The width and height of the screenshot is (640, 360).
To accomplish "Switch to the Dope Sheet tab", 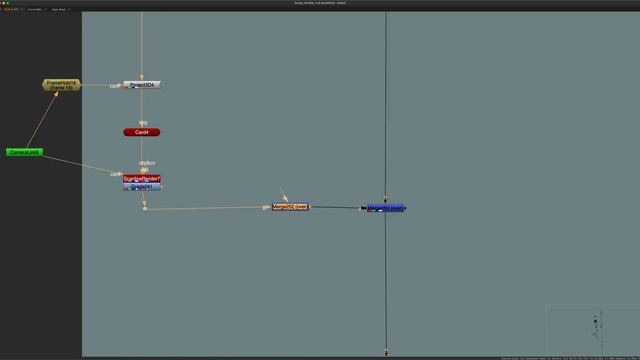I will coord(58,9).
